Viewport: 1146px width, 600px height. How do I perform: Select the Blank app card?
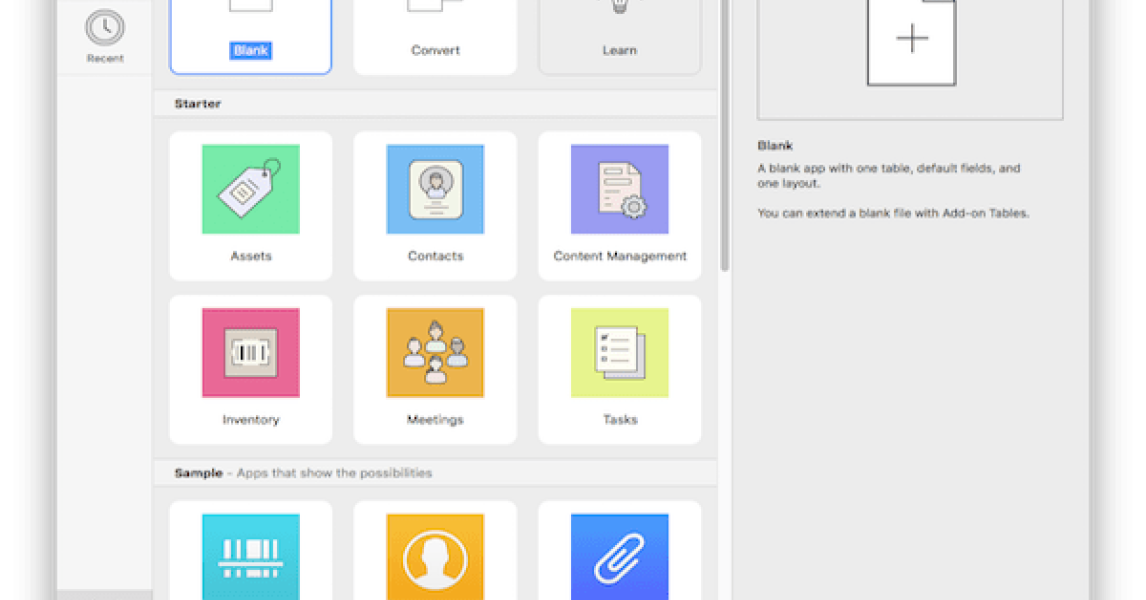pyautogui.click(x=251, y=37)
